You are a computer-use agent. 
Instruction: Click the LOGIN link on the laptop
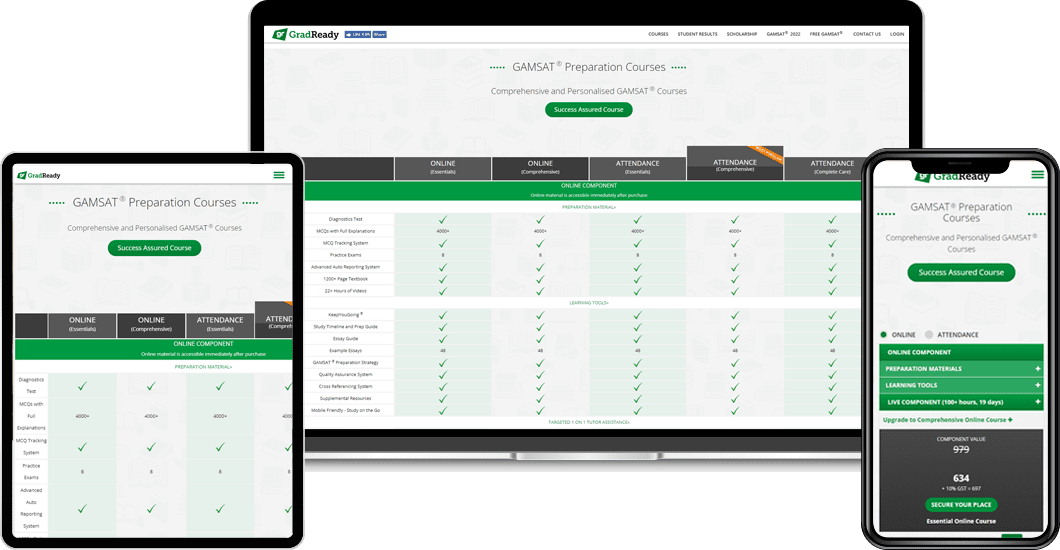(x=896, y=34)
